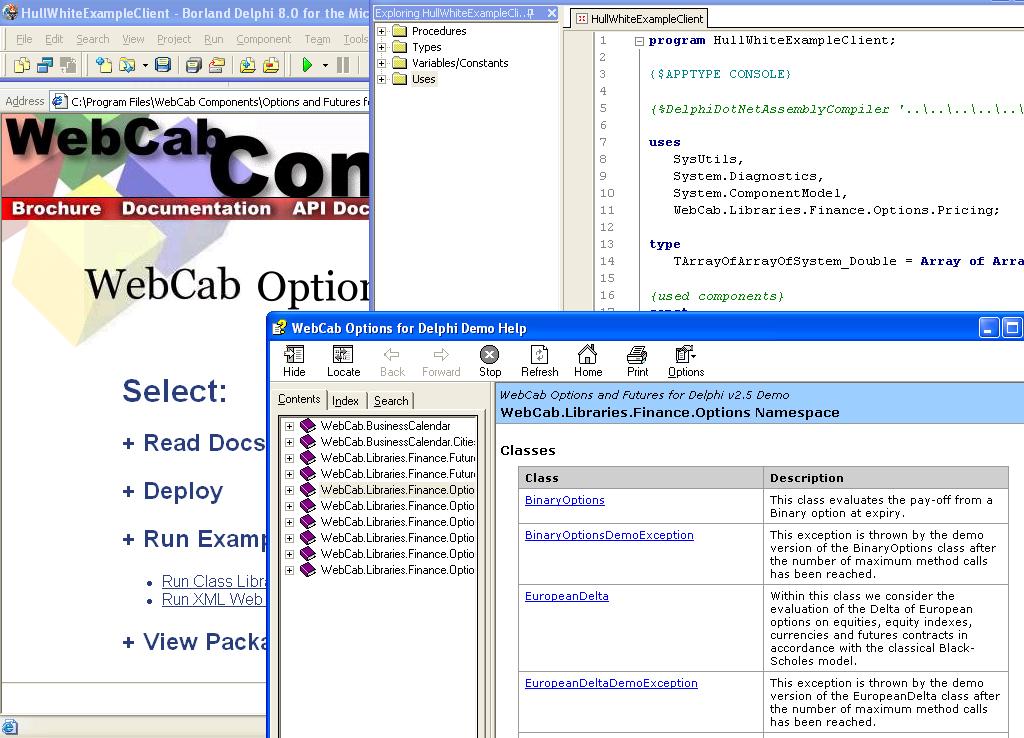Hide the help navigation pane
This screenshot has width=1024, height=738.
tap(294, 361)
